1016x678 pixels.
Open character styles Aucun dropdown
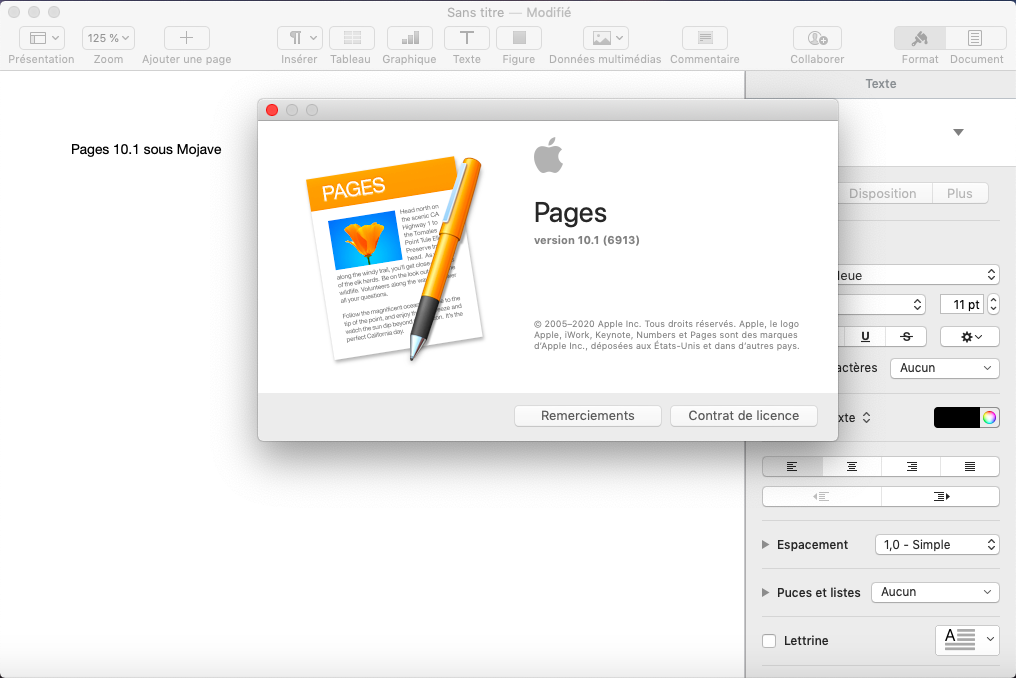(945, 368)
